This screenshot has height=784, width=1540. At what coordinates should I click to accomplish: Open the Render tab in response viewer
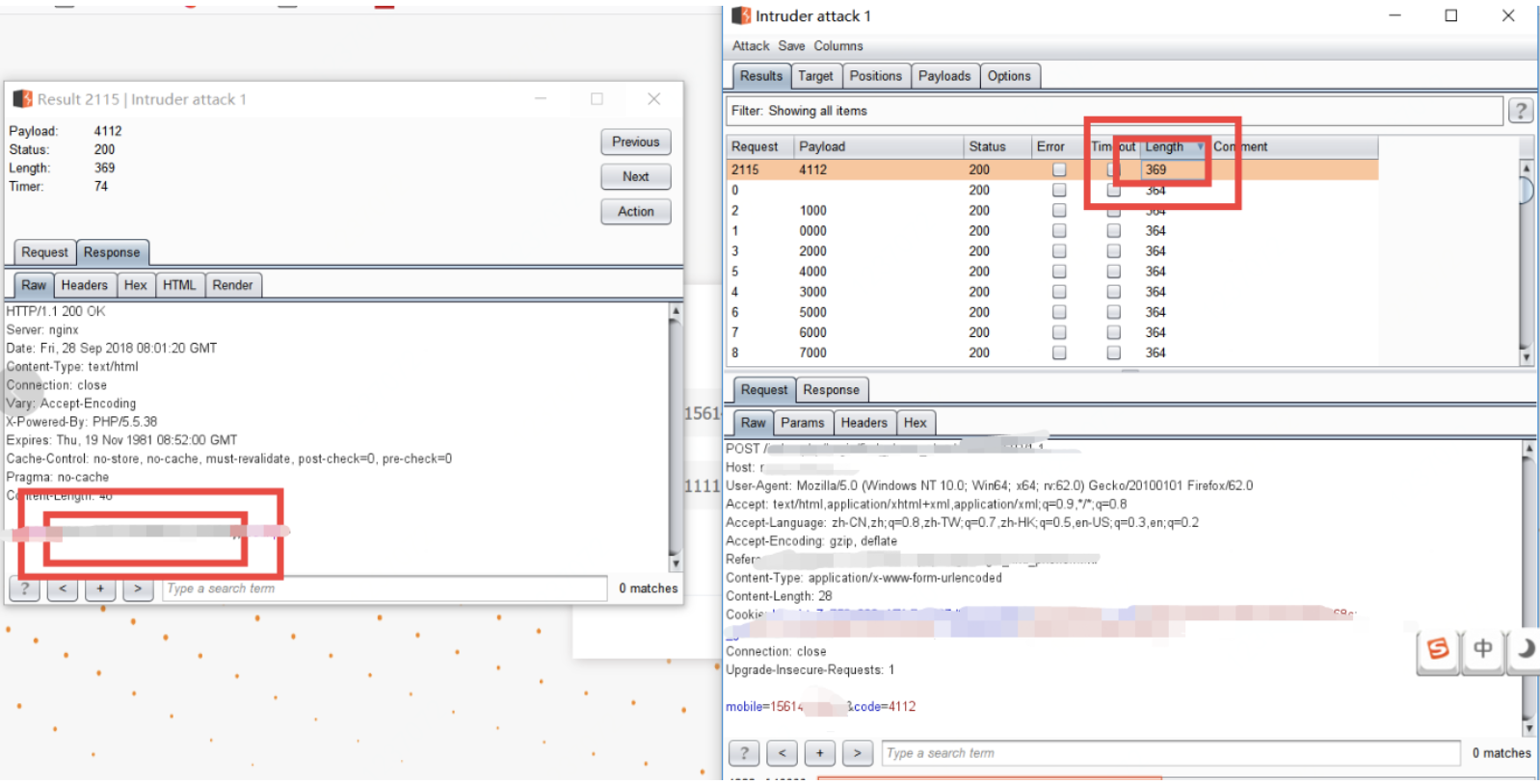[x=232, y=285]
